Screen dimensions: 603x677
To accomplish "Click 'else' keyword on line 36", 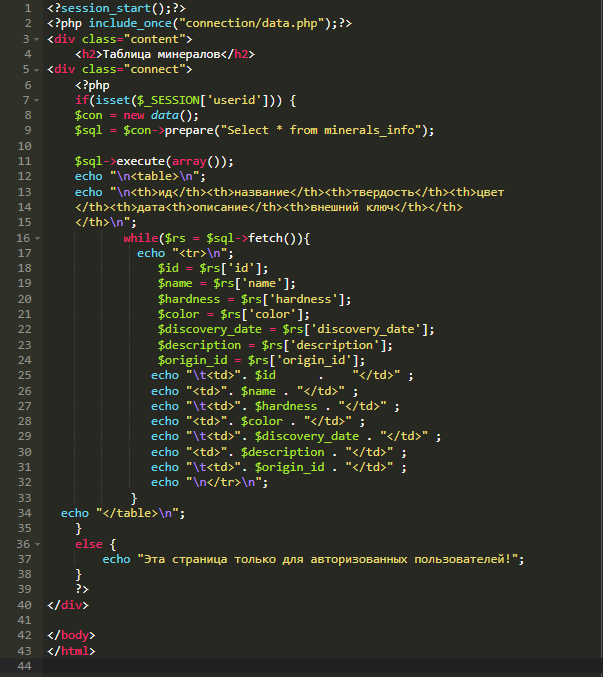I will click(89, 544).
